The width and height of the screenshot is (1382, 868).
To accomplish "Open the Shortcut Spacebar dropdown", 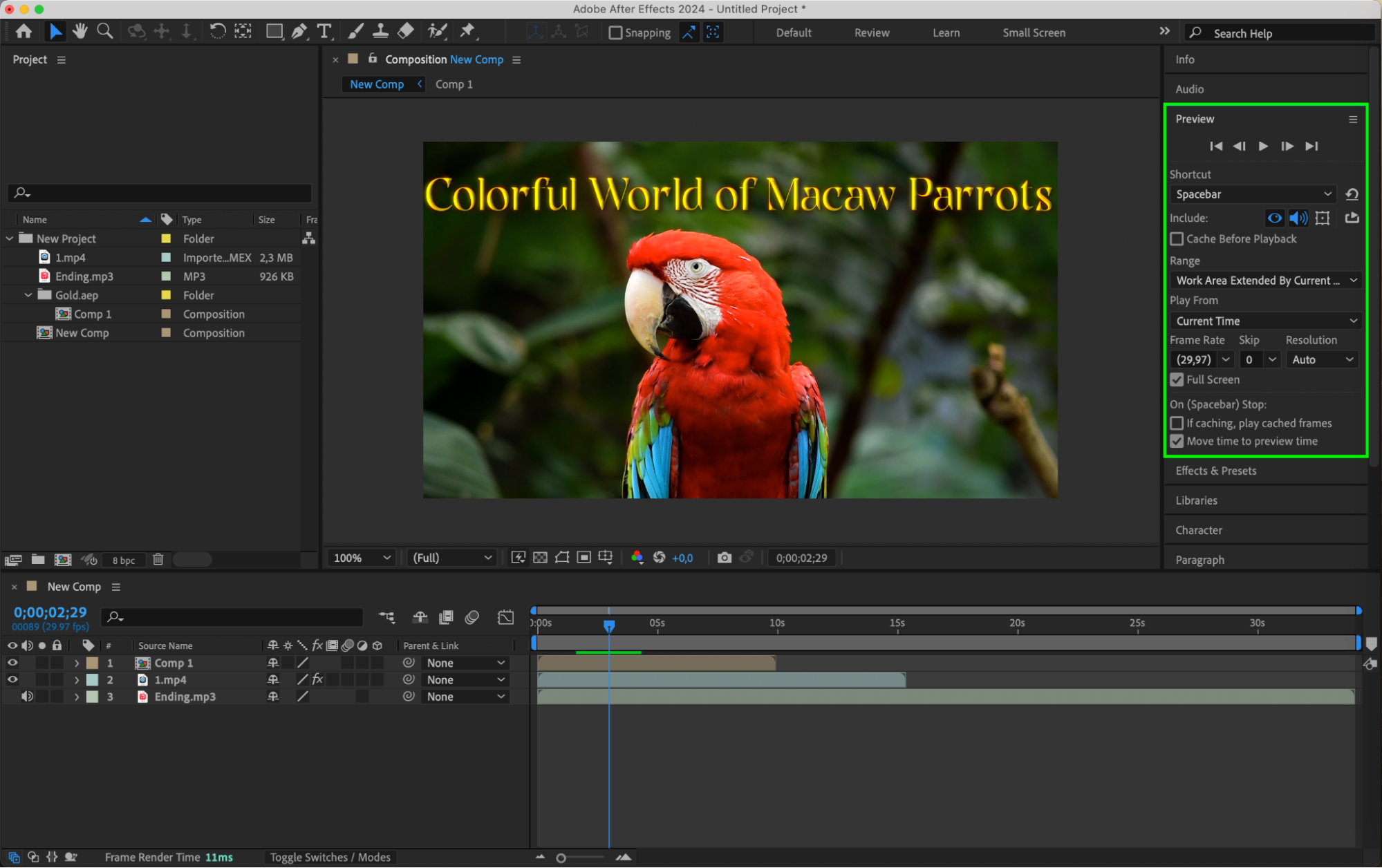I will pyautogui.click(x=1253, y=194).
